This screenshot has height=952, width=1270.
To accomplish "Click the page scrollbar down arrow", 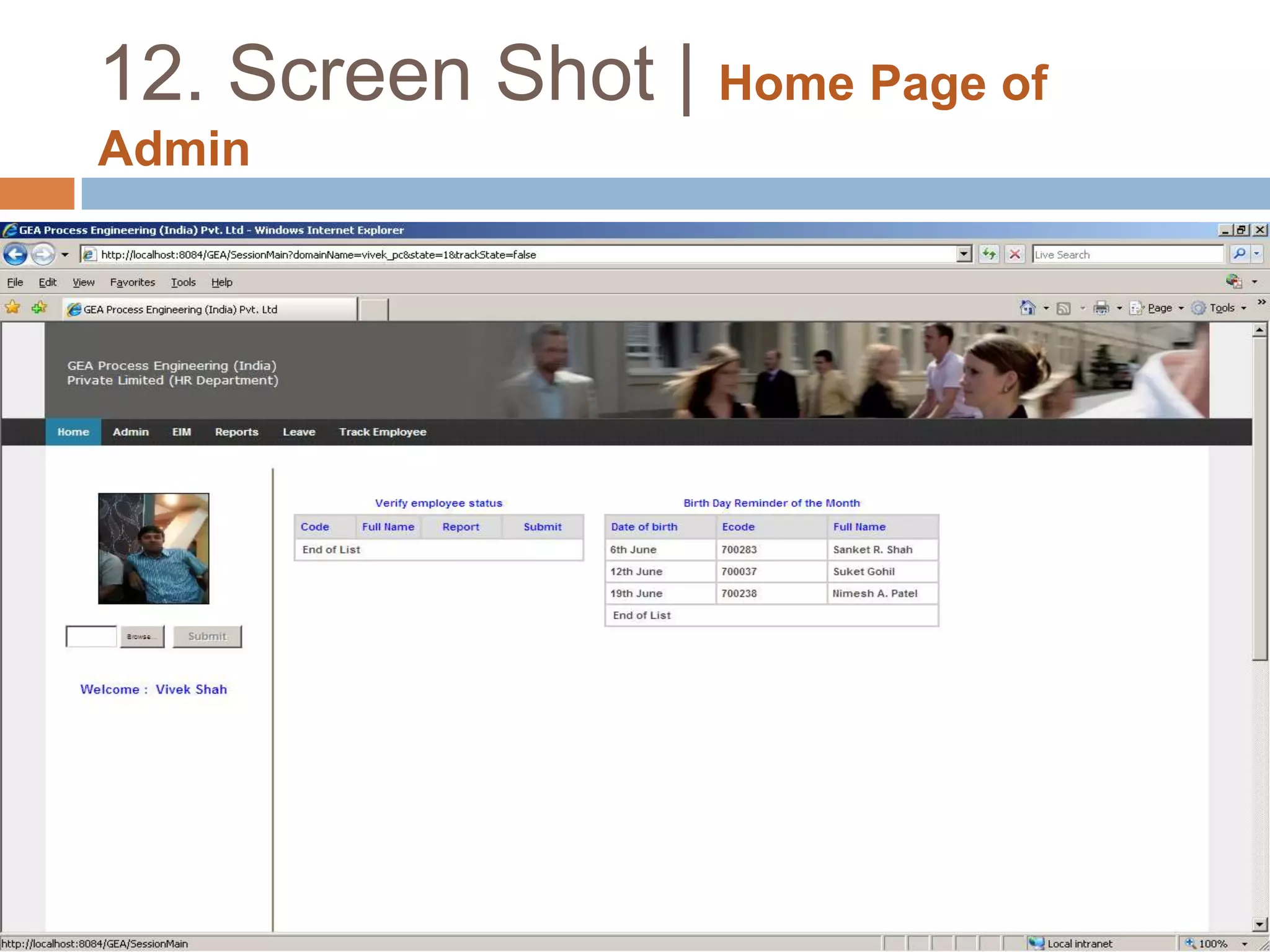I will click(x=1259, y=924).
